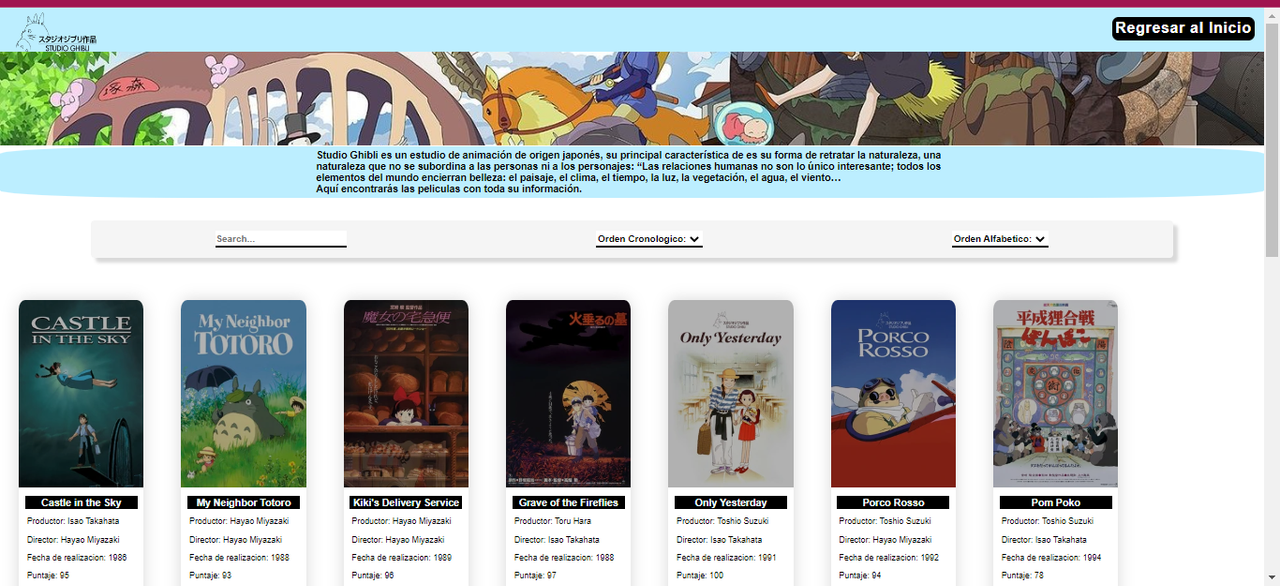Image resolution: width=1280 pixels, height=586 pixels.
Task: Open the Orden Cronologico dropdown
Action: [649, 239]
